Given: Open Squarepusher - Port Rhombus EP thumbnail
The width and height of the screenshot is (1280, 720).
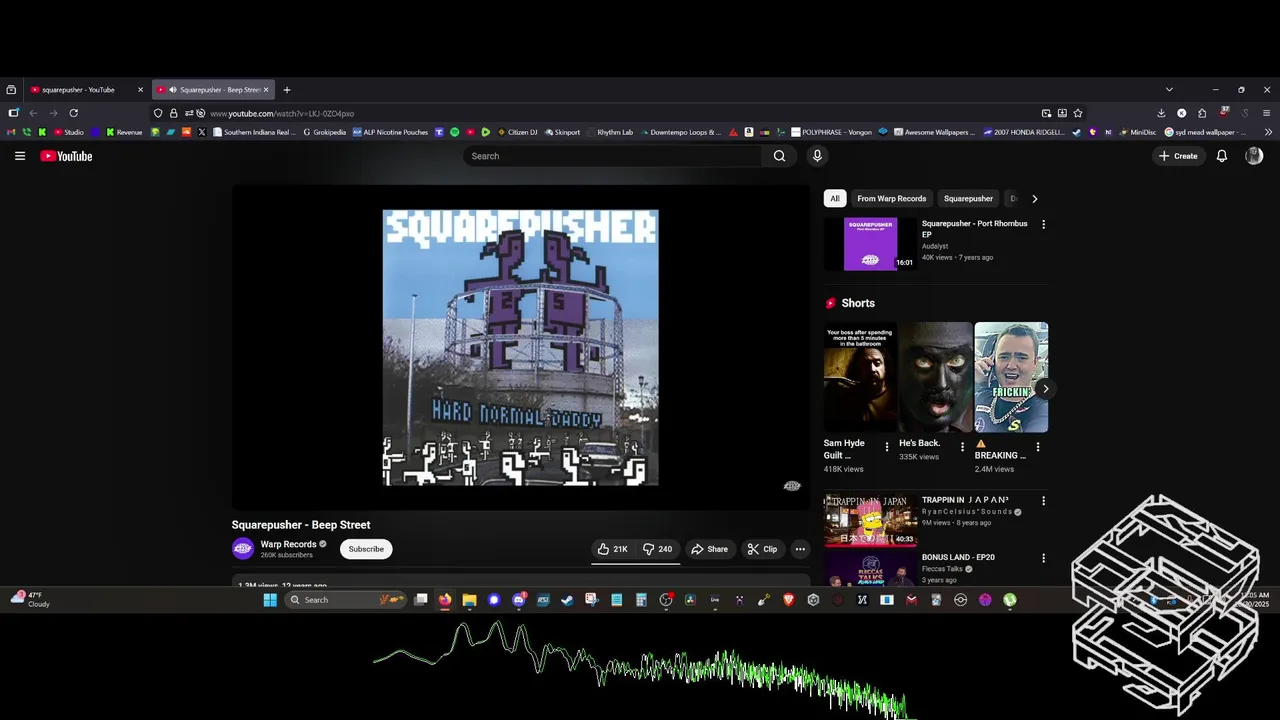Looking at the screenshot, I should [x=870, y=244].
